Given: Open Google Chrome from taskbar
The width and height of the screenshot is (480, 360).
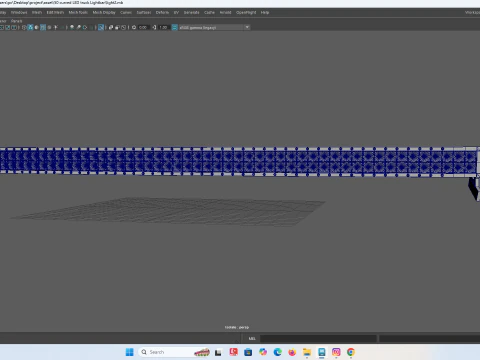Looking at the screenshot, I should click(351, 352).
